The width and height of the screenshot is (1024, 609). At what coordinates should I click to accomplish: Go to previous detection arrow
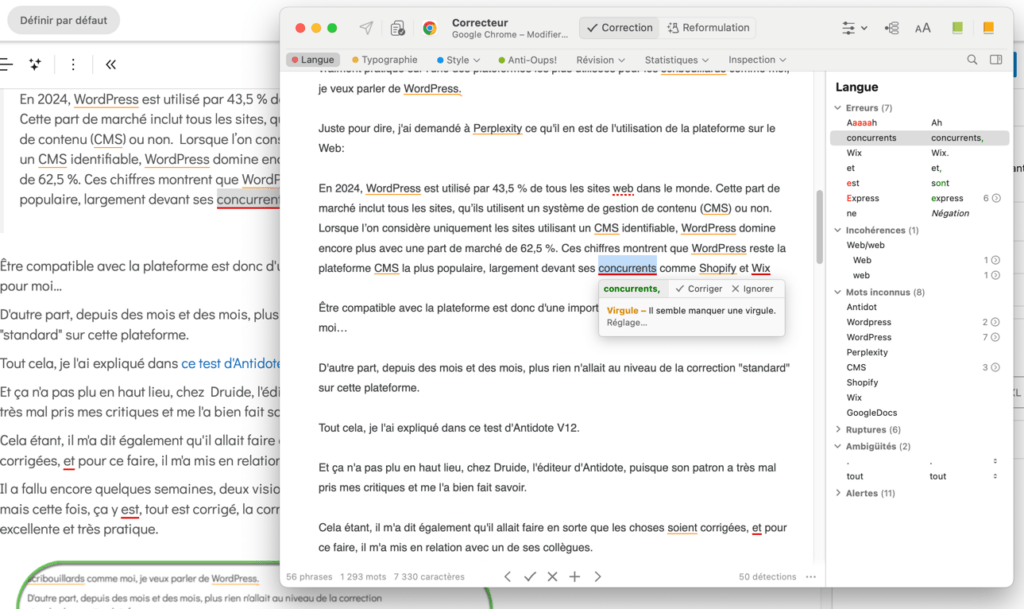507,576
